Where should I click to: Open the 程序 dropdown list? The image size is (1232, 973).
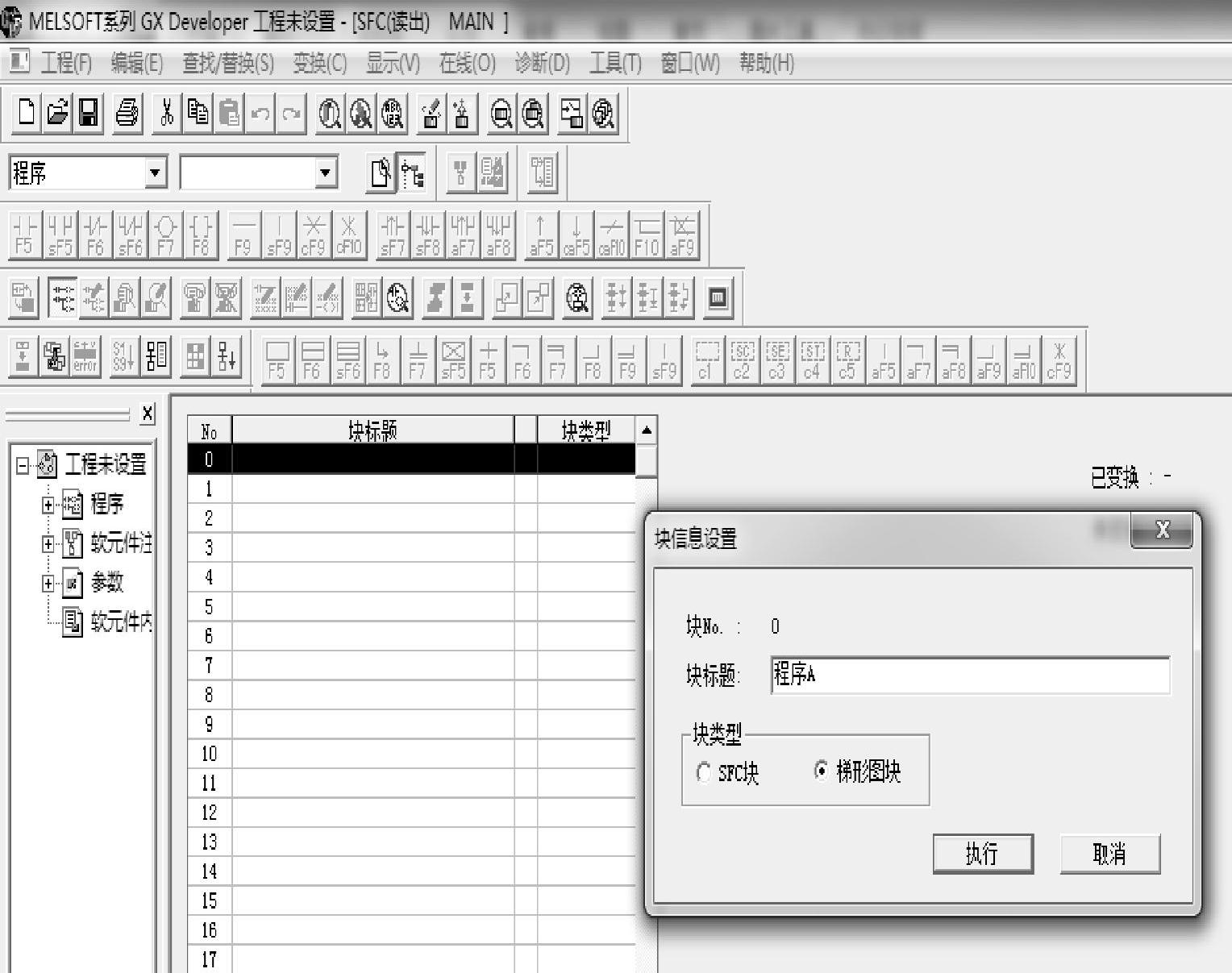pyautogui.click(x=156, y=173)
